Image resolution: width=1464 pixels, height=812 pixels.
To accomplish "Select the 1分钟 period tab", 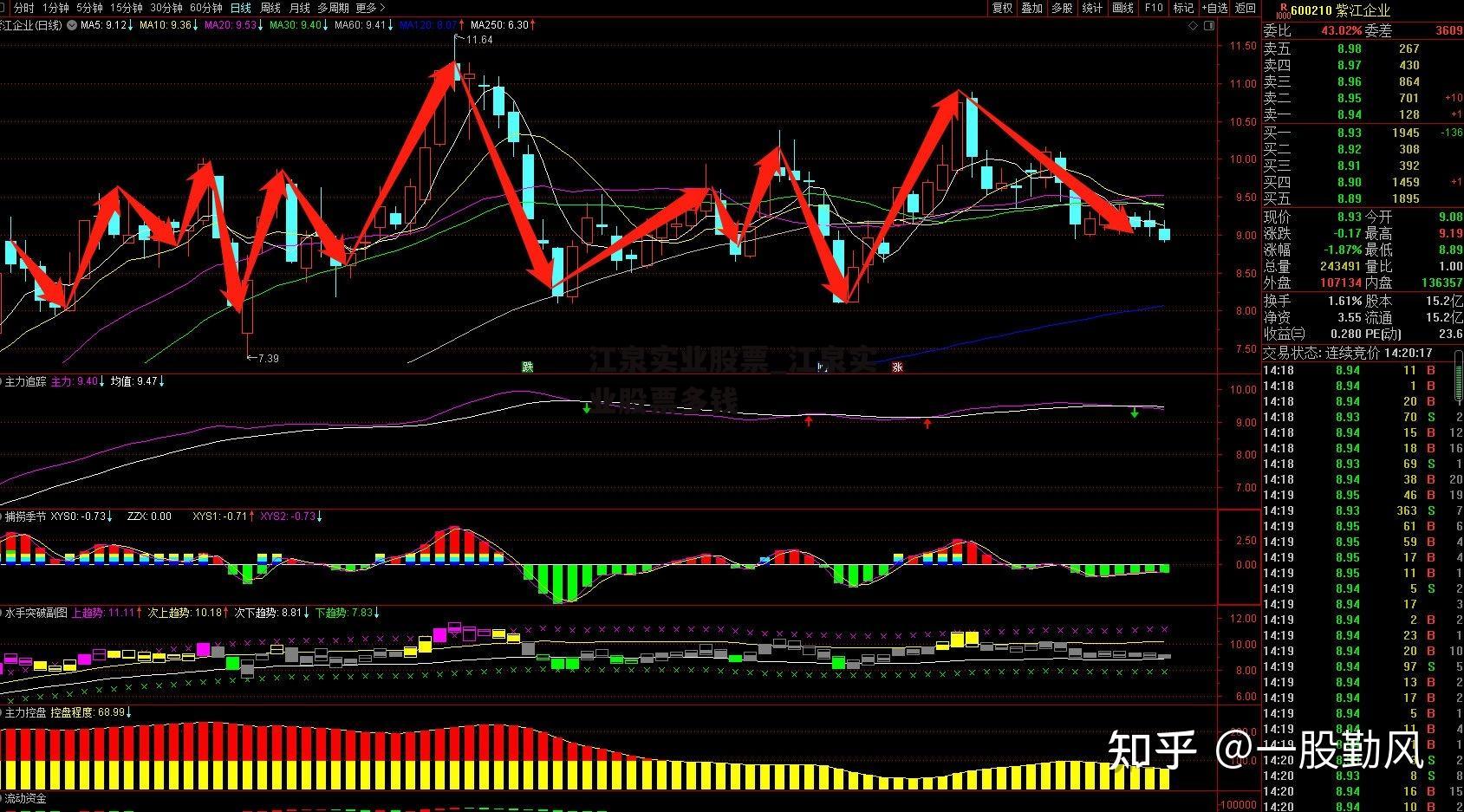I will [55, 8].
